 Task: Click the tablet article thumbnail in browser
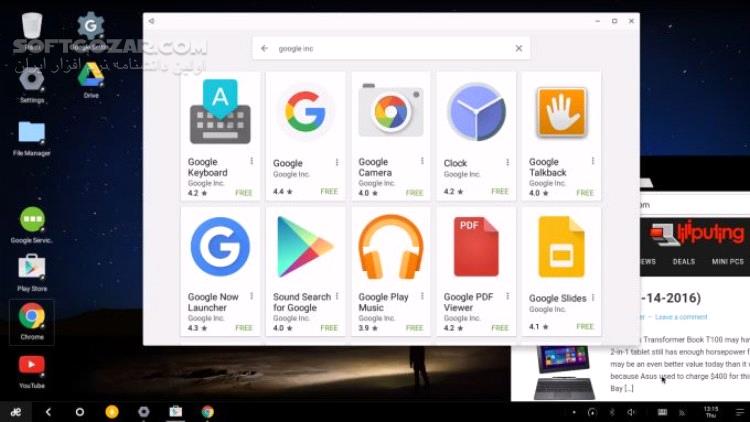(x=564, y=373)
